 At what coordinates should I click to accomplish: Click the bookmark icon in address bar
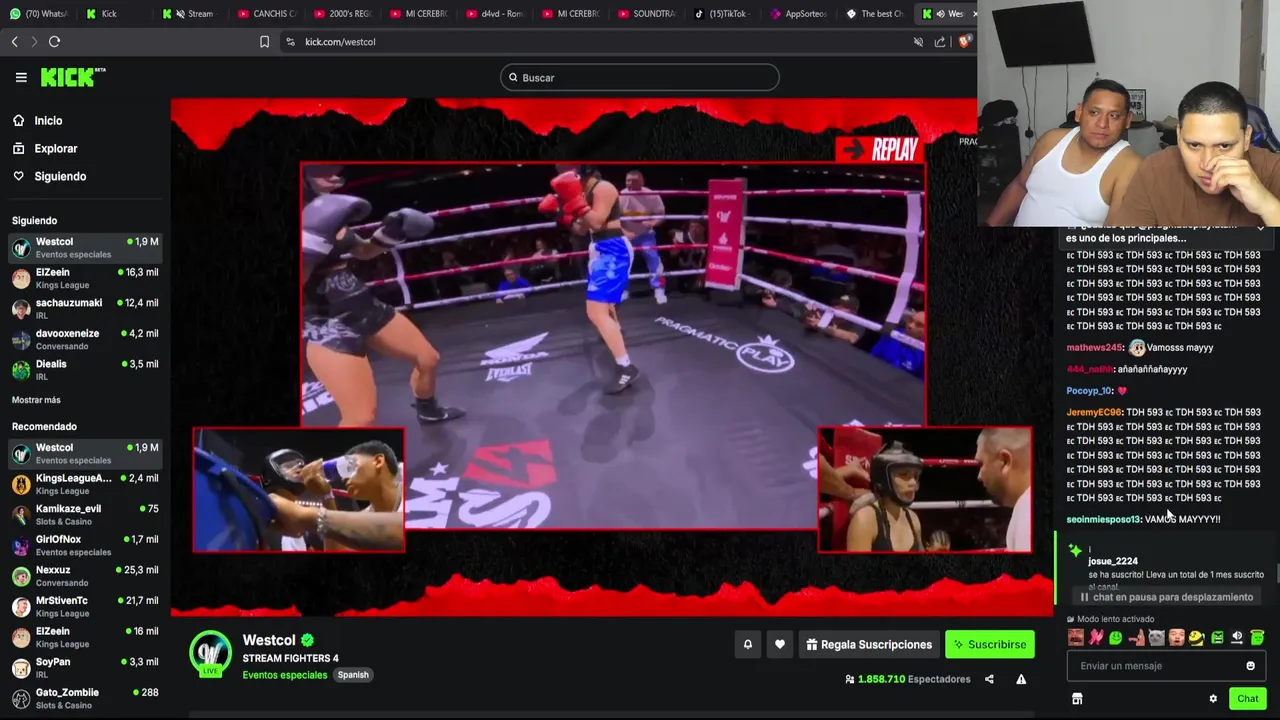(264, 42)
